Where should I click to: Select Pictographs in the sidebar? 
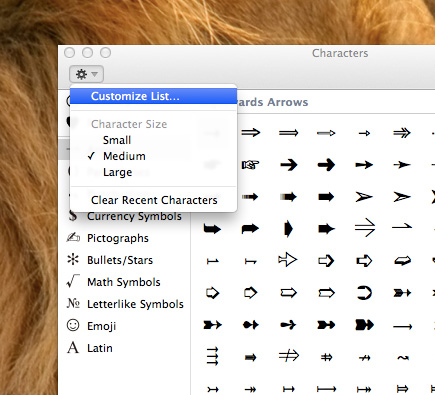(118, 238)
